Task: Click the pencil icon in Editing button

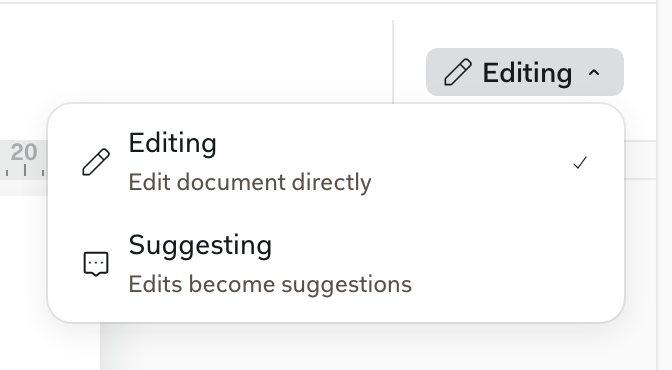Action: [458, 72]
